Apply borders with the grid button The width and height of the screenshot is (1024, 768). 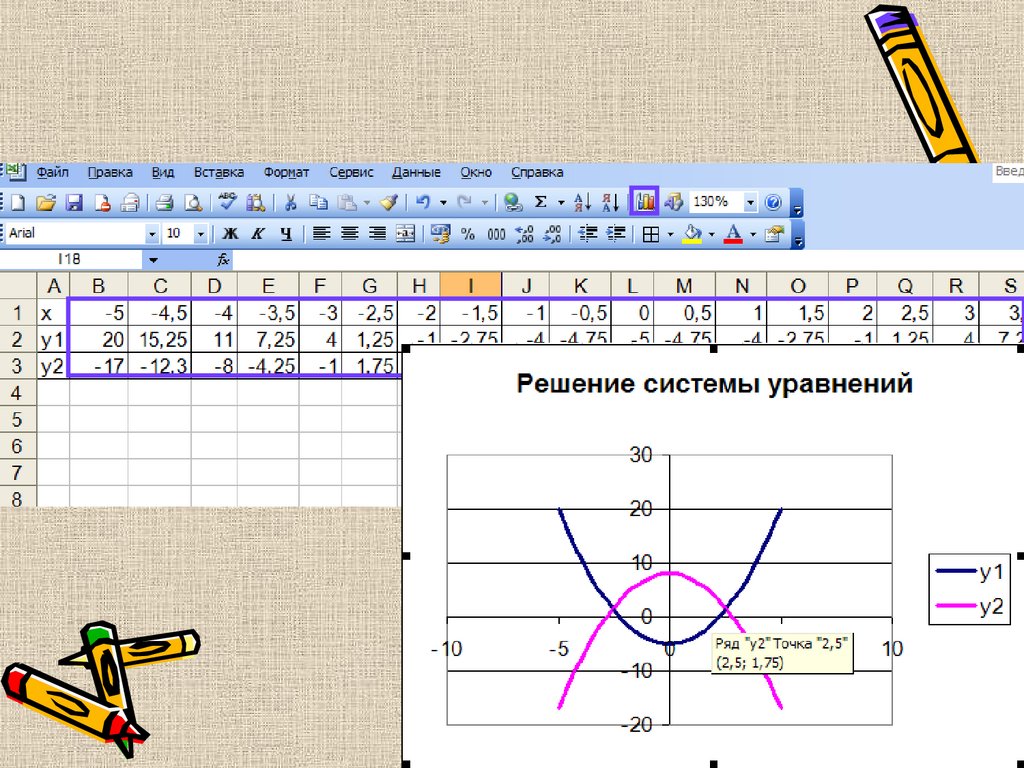point(650,234)
